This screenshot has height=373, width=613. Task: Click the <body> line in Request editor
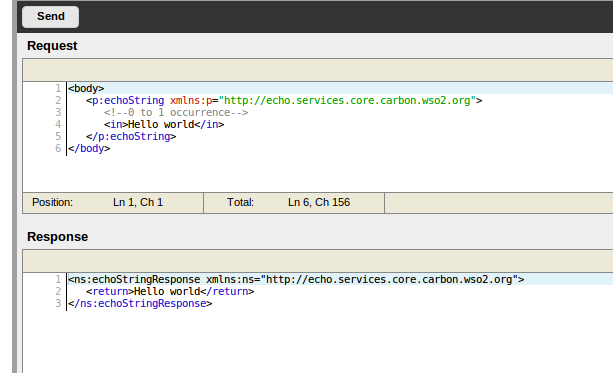coord(86,88)
